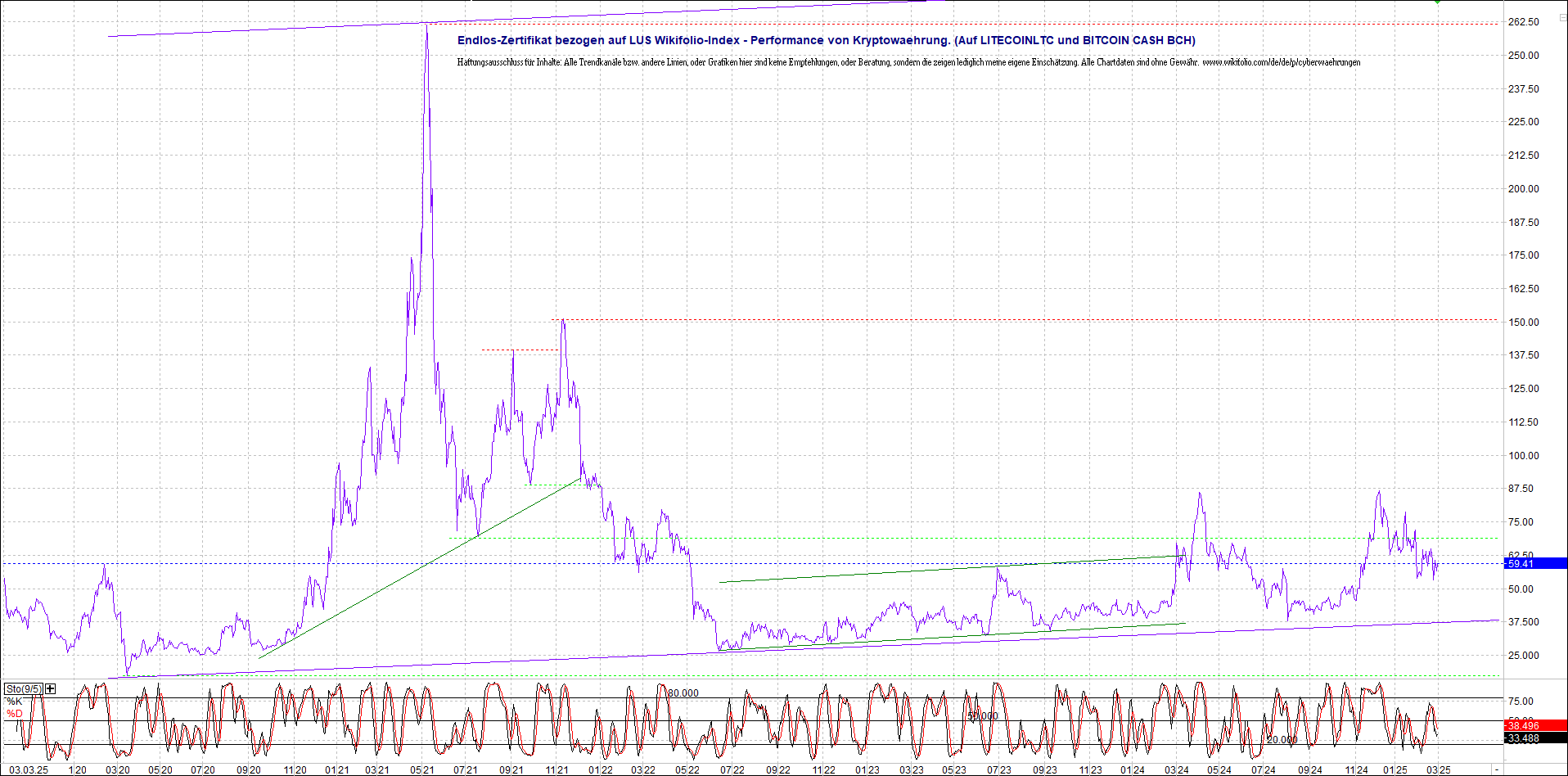Viewport: 1568px width, 776px height.
Task: Click the 20.000 stochastic level label
Action: [x=1282, y=740]
